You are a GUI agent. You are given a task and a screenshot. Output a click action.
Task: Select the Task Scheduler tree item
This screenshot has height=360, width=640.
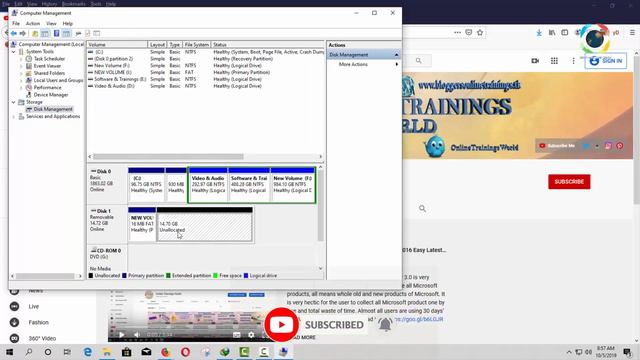pos(49,59)
